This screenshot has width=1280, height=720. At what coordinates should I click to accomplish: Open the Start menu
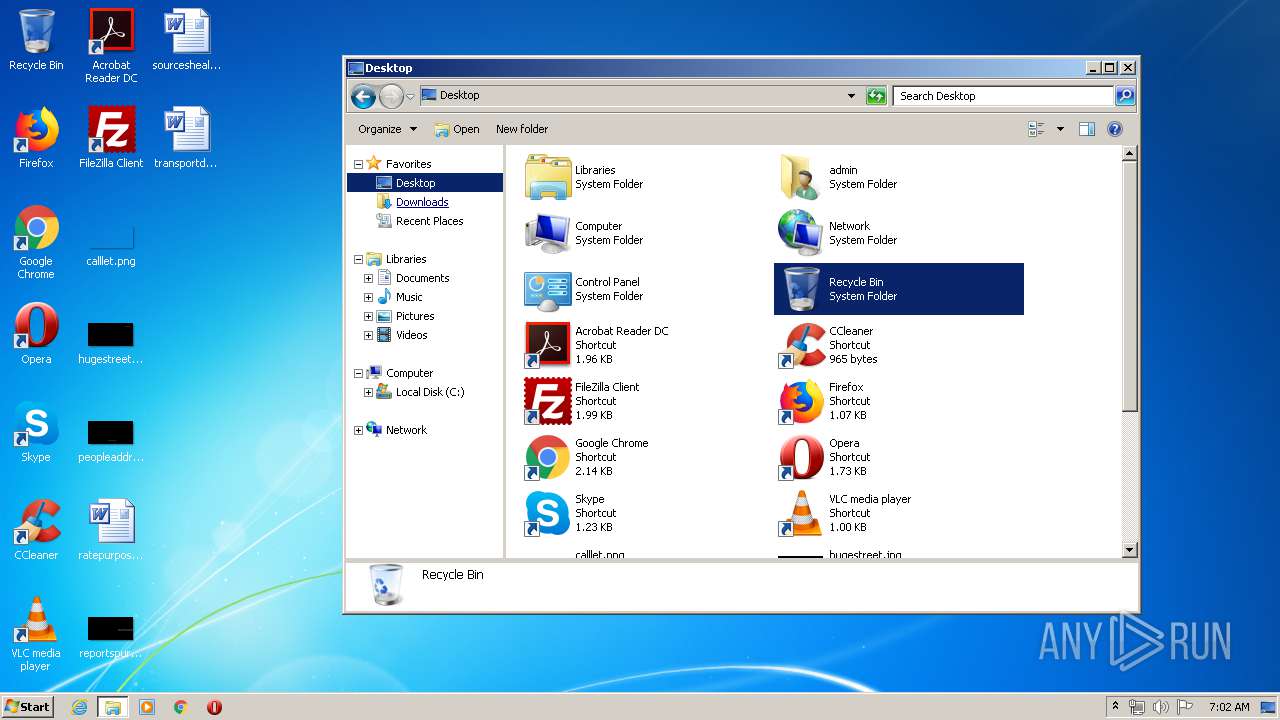(x=27, y=706)
